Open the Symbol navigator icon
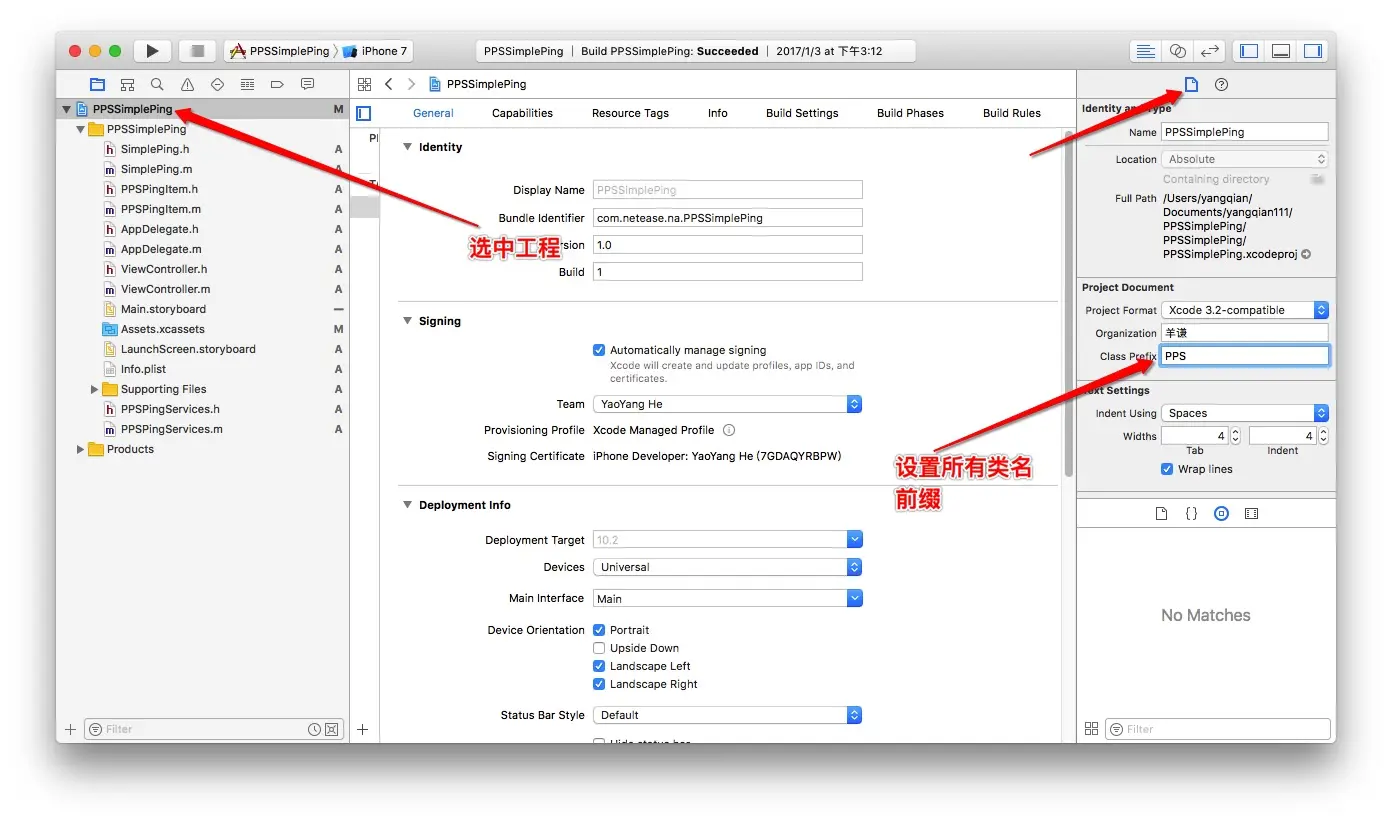This screenshot has width=1392, height=823. pos(127,84)
